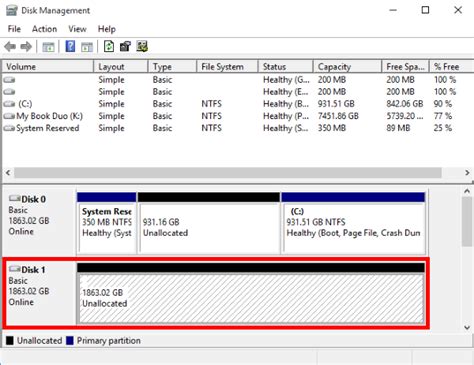This screenshot has height=365, width=474.
Task: Sort by the File System column header
Action: [227, 67]
